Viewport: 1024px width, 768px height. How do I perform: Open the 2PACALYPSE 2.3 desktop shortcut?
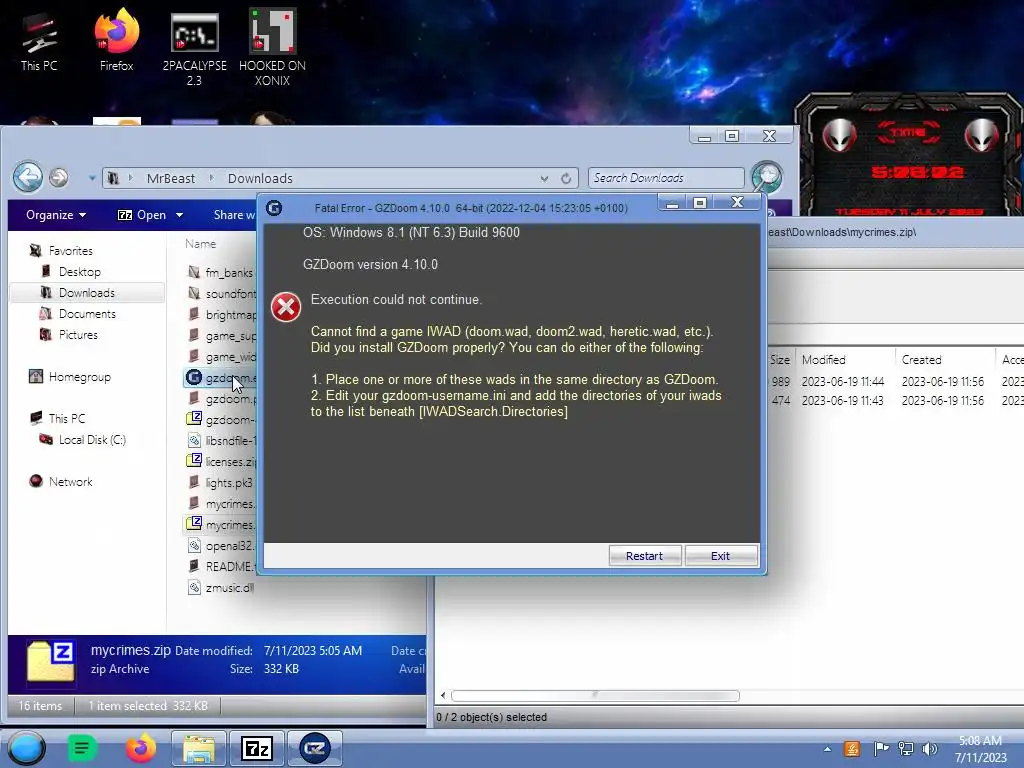194,48
